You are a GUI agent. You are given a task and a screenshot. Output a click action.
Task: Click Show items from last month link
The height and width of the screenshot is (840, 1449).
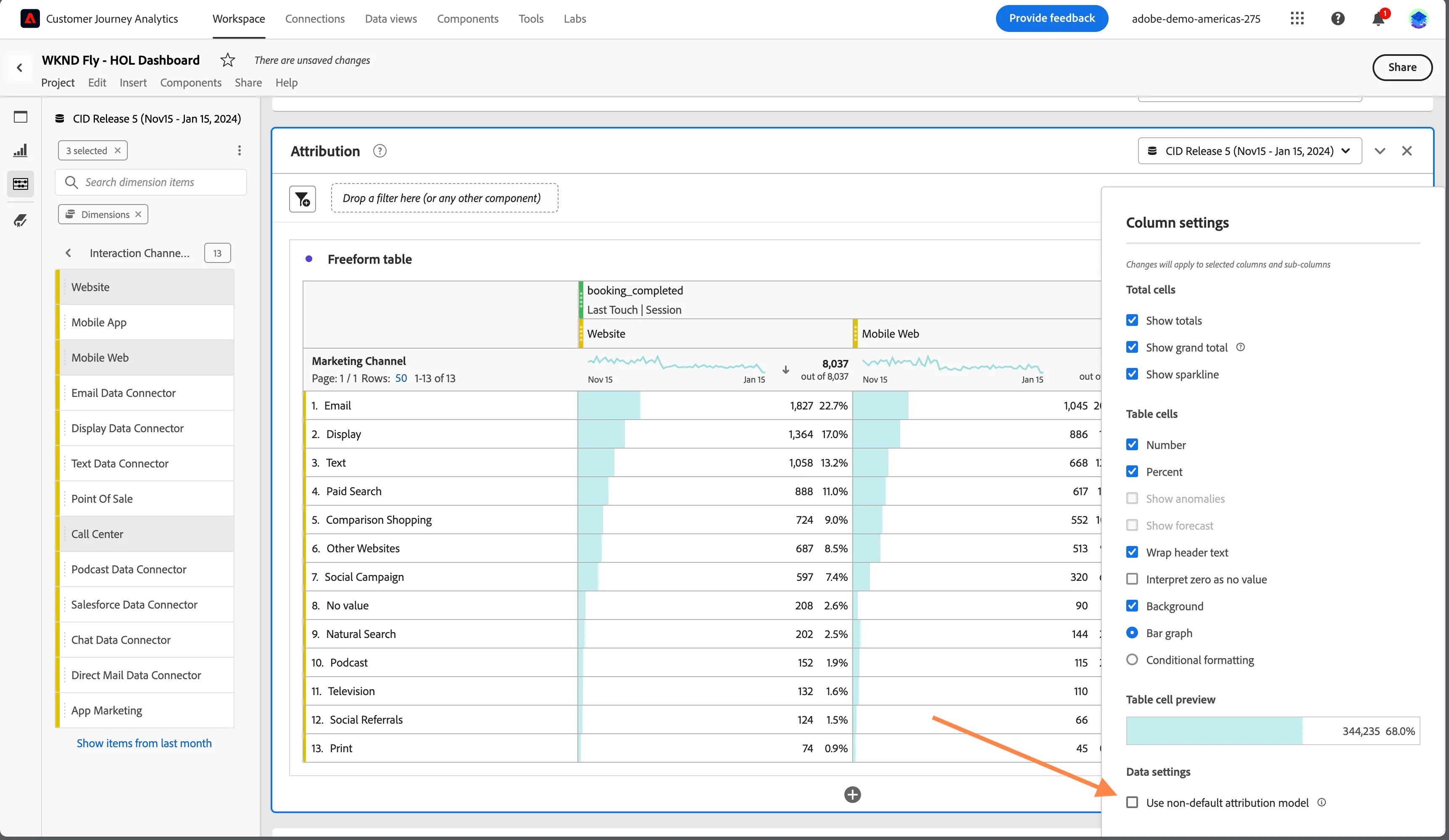click(144, 743)
